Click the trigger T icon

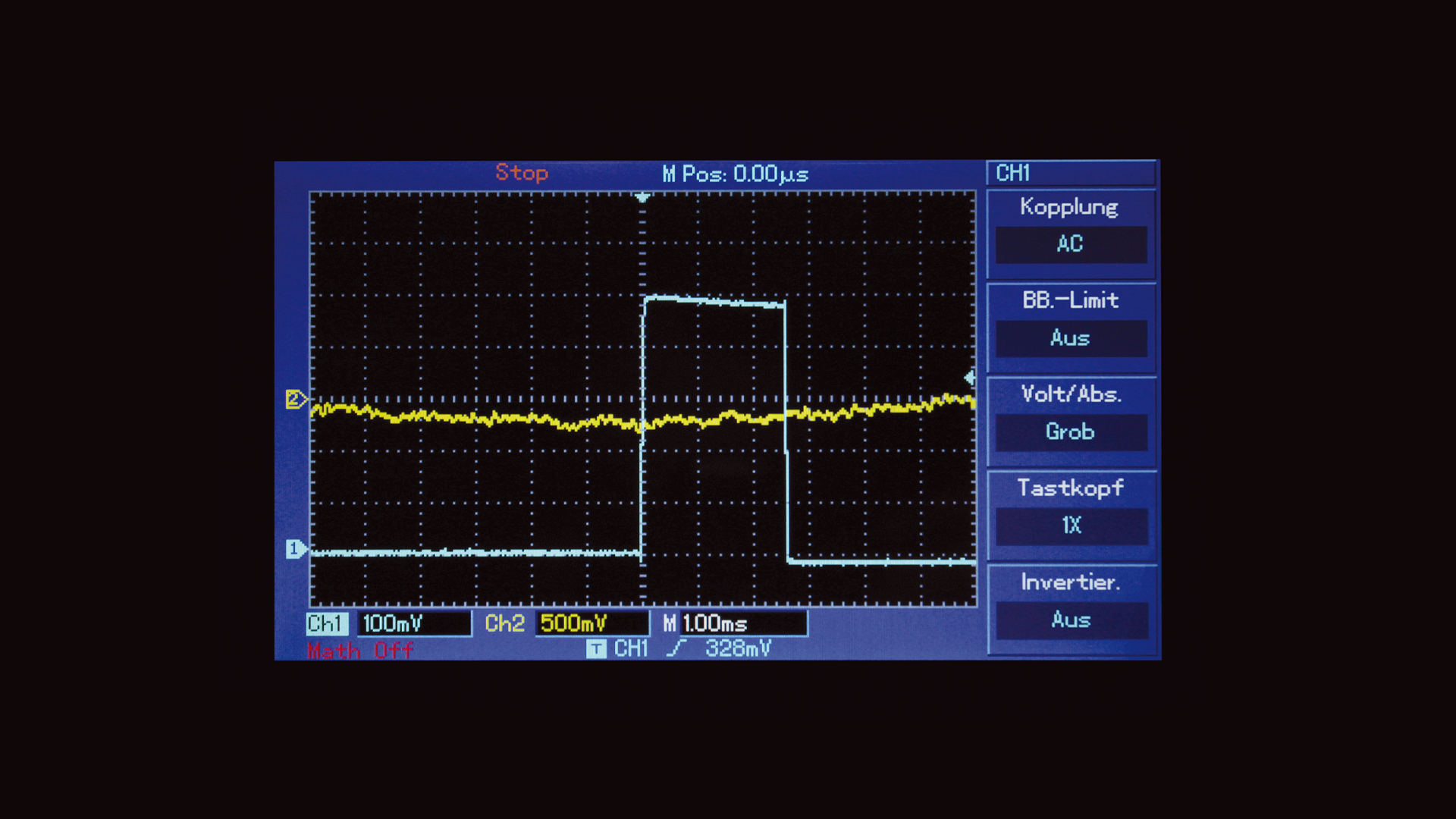click(596, 649)
